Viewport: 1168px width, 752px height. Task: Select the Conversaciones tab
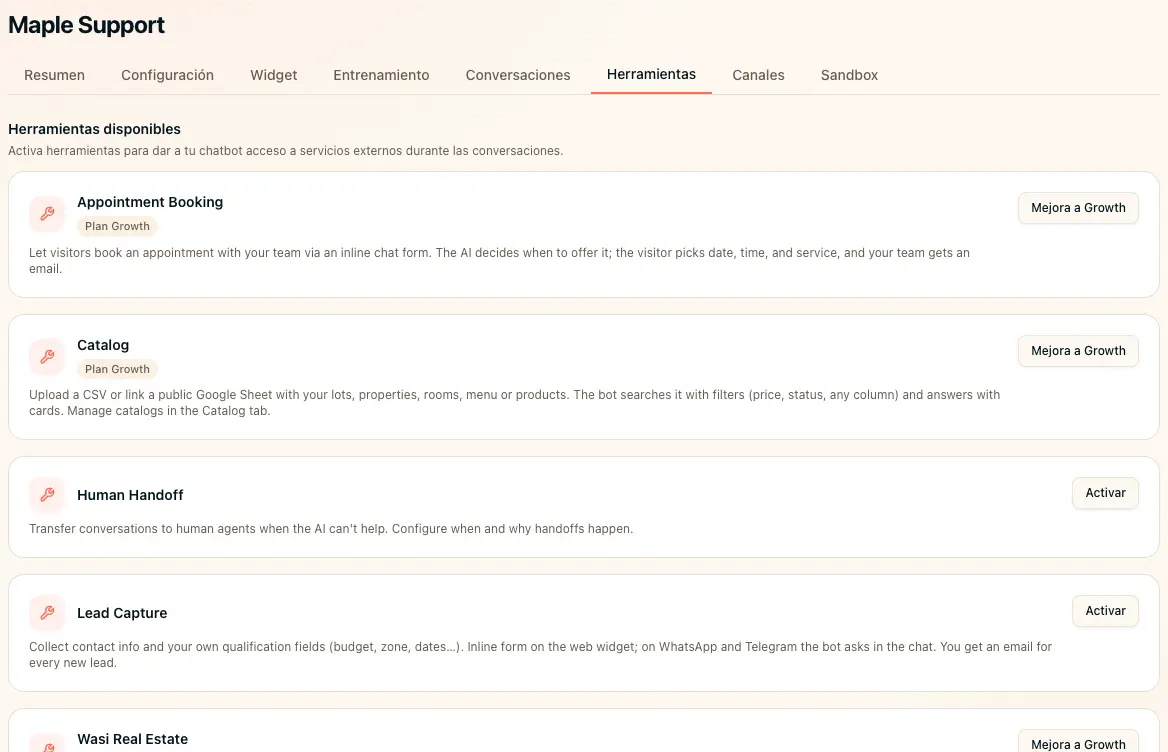tap(518, 75)
